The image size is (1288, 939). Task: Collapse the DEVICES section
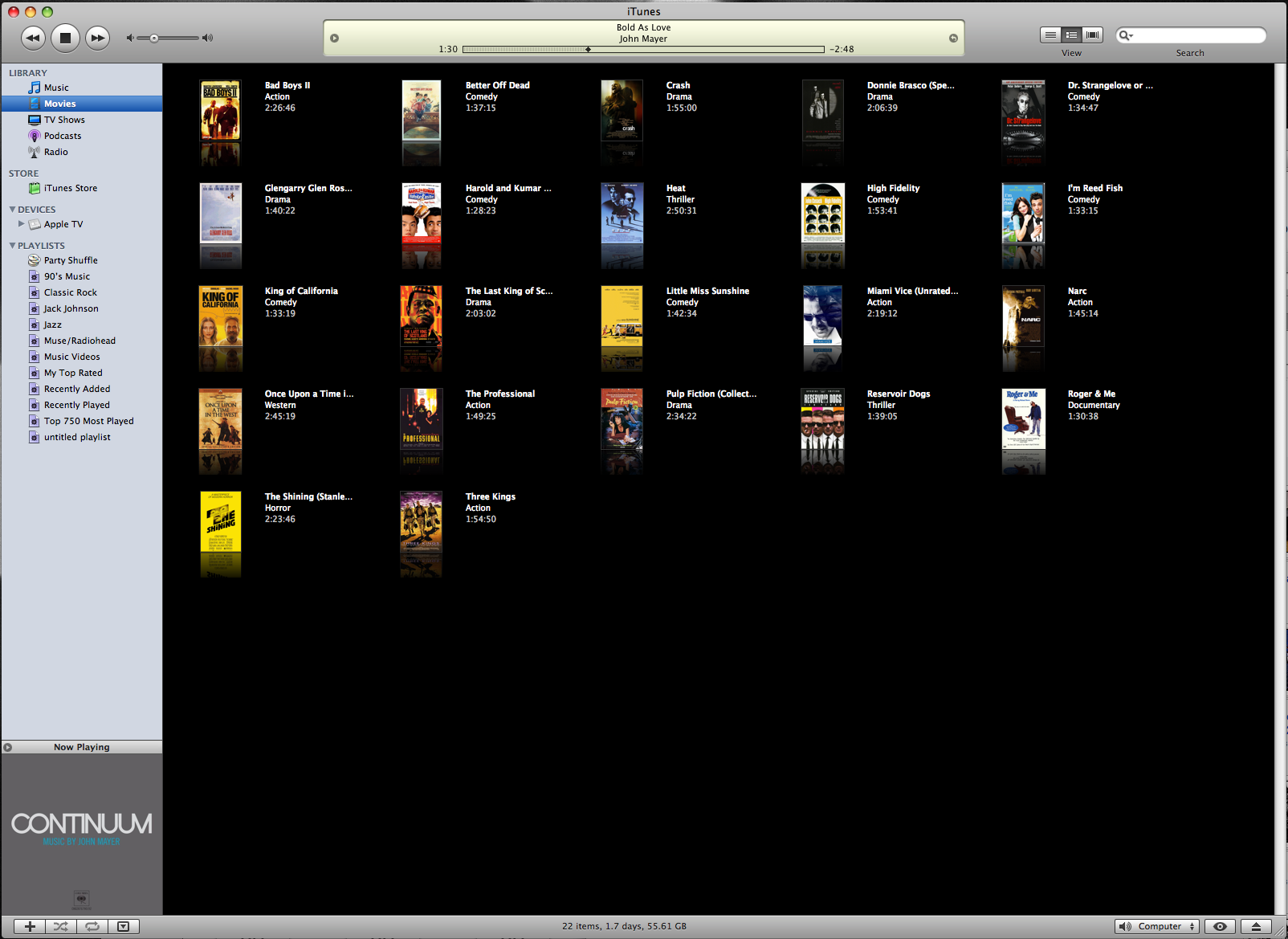(x=12, y=210)
